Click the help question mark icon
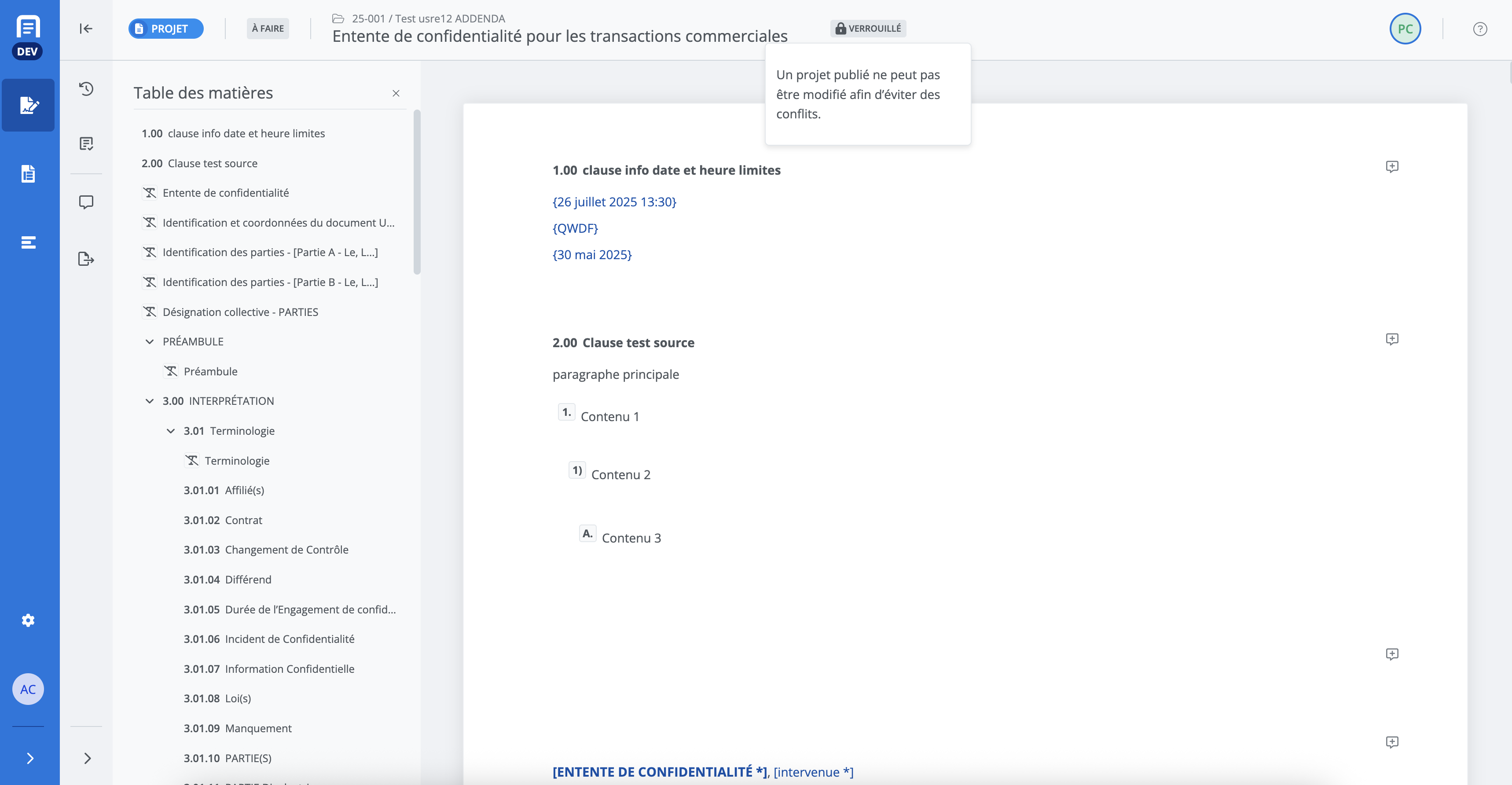Viewport: 1512px width, 785px height. click(1480, 29)
